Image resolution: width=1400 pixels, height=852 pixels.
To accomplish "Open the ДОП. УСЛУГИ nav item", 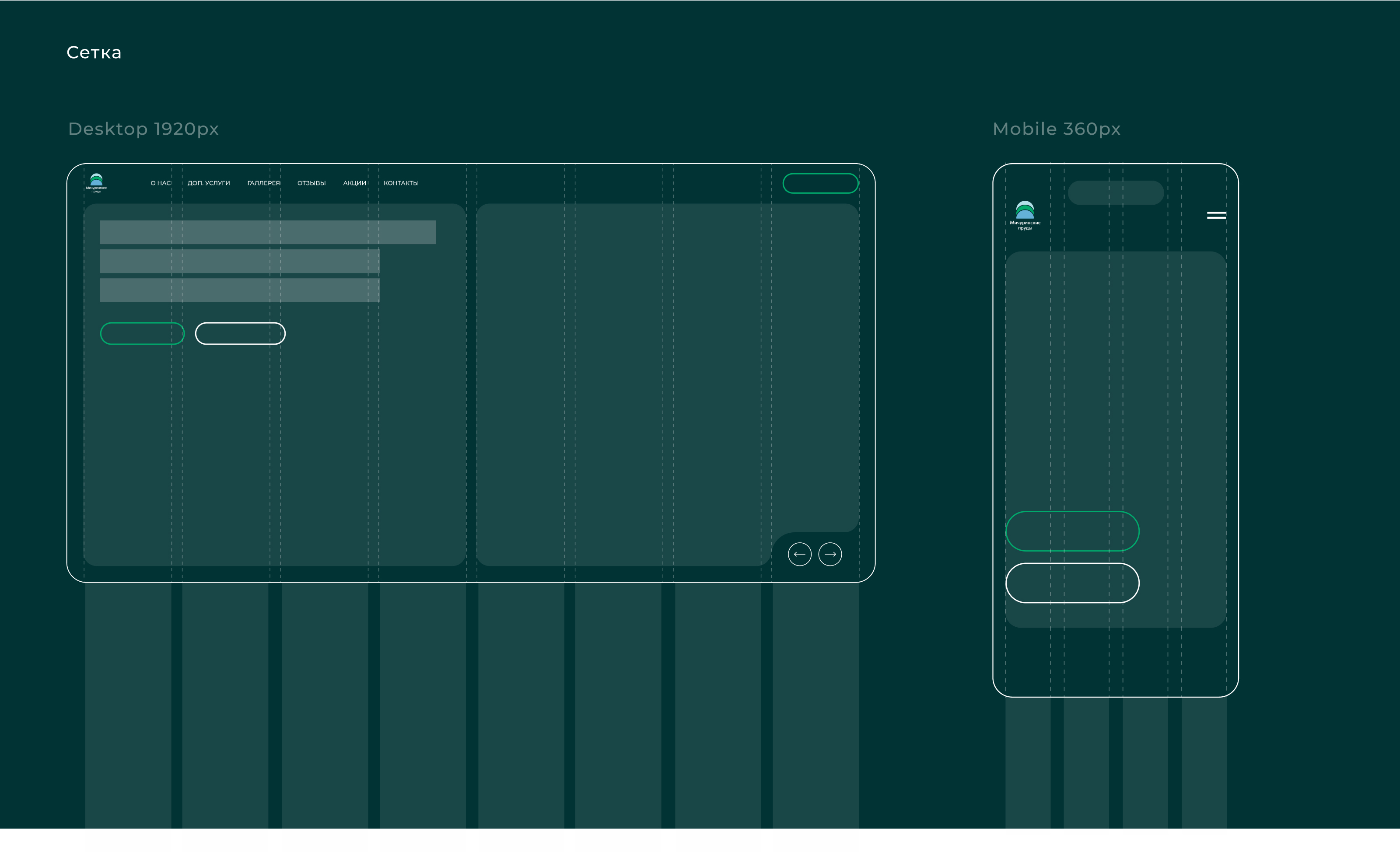I will (x=209, y=183).
